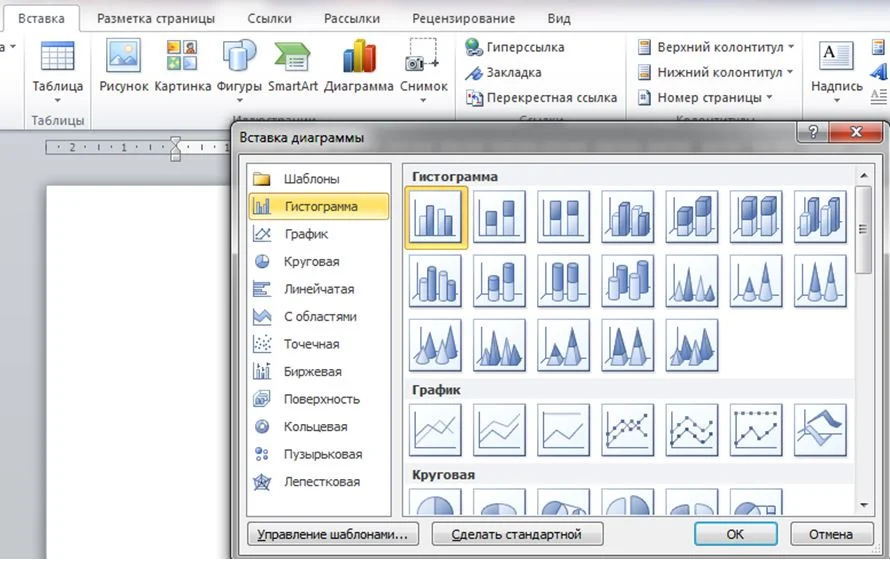Click the Управление шаблонами button
The height and width of the screenshot is (564, 890).
tap(332, 534)
